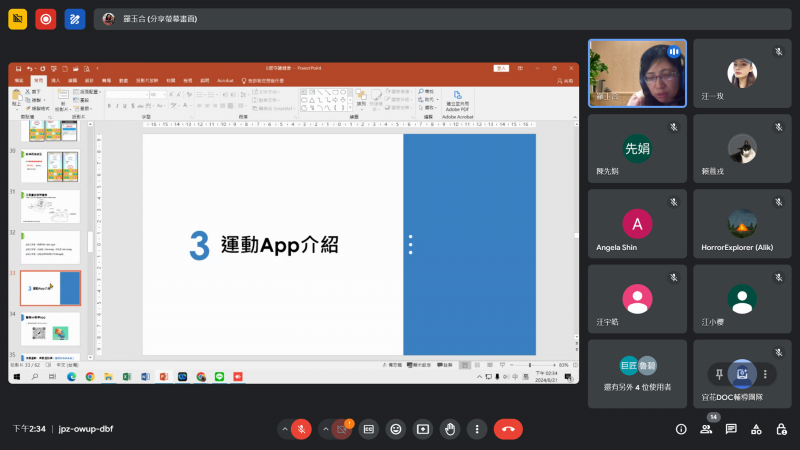The height and width of the screenshot is (450, 800).
Task: Click the 登入 sign-in button in title bar
Action: point(501,68)
